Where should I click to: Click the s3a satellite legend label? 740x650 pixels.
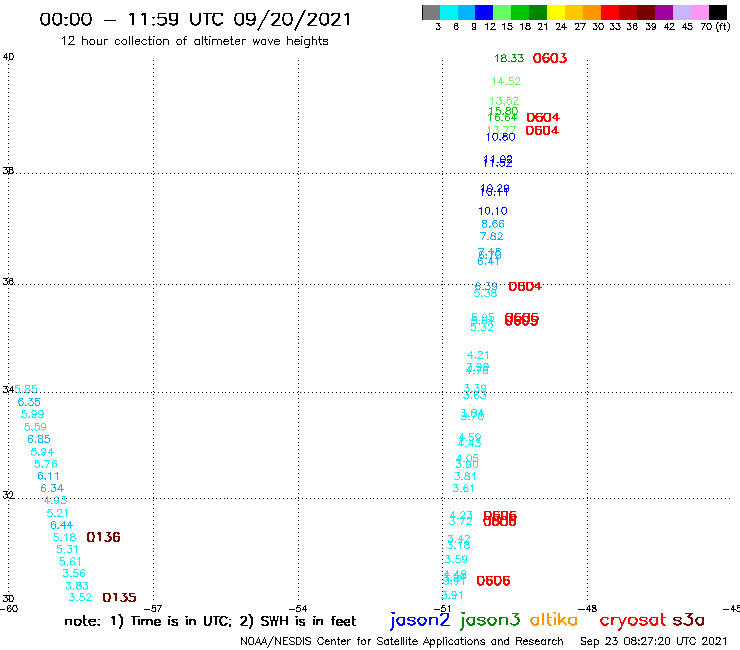688,620
